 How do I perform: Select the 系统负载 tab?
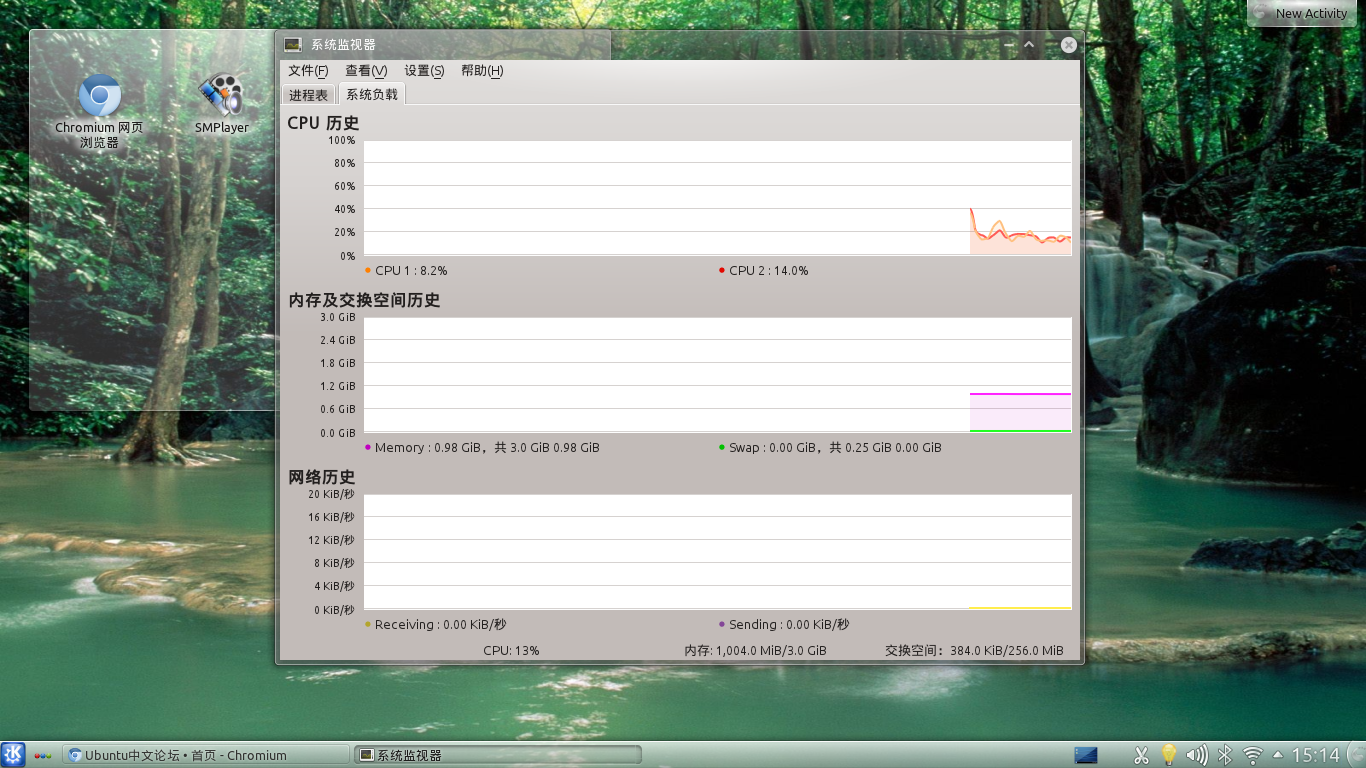coord(372,94)
